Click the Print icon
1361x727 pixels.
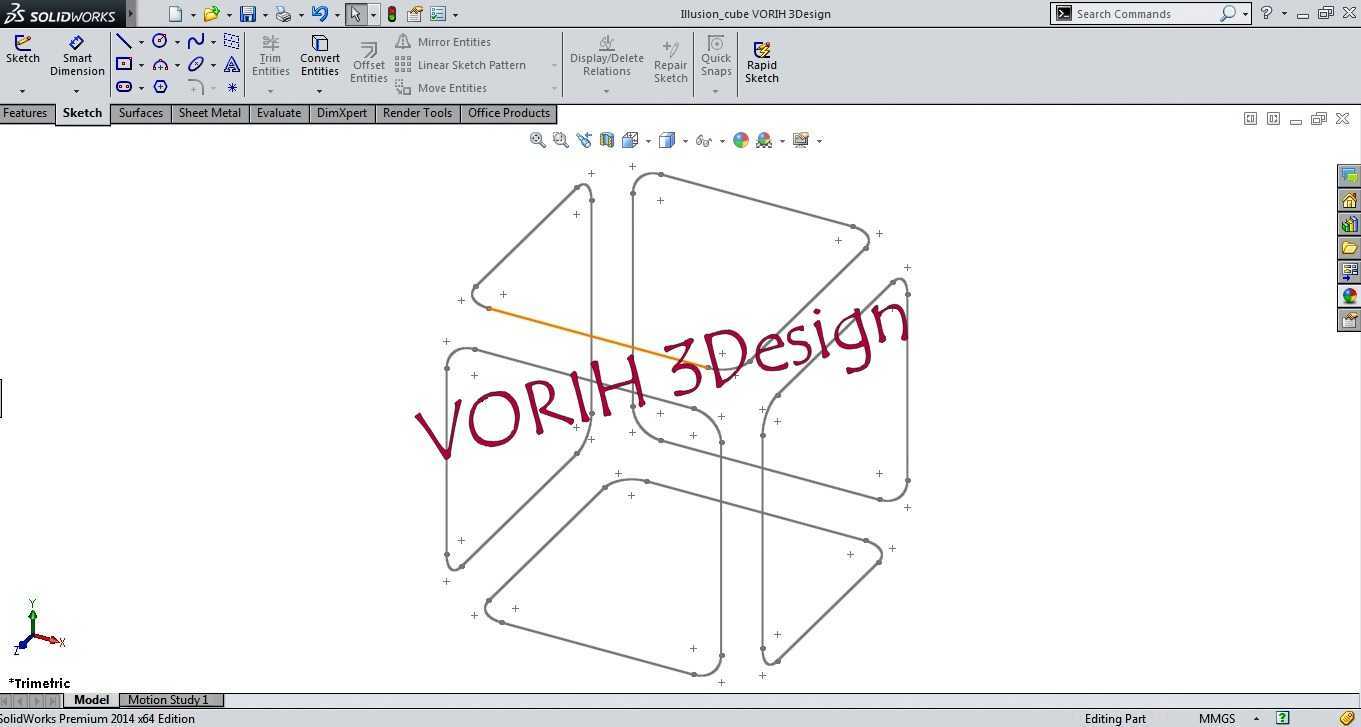[283, 14]
